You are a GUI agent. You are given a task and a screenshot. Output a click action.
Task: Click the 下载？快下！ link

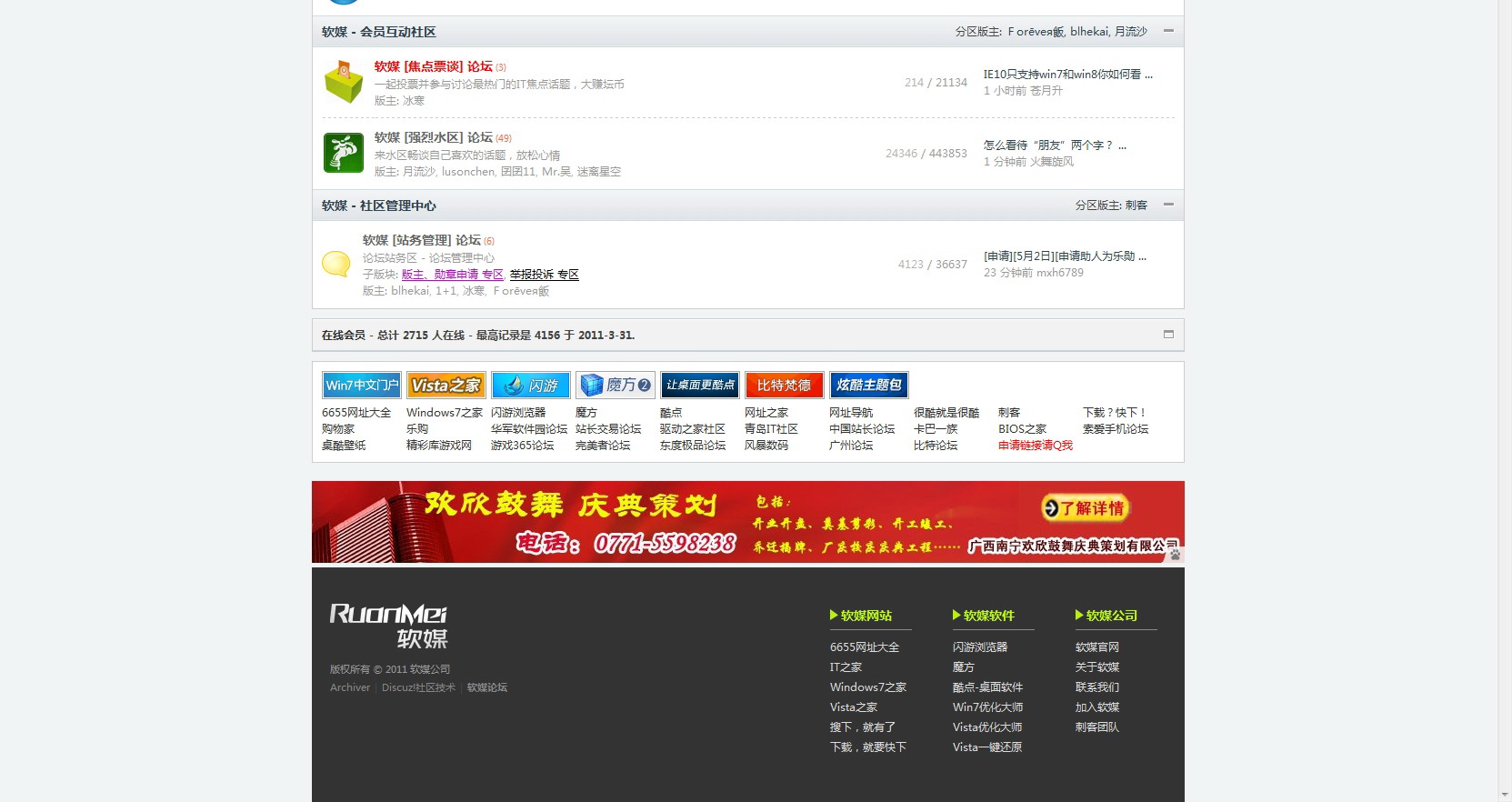tap(1115, 413)
